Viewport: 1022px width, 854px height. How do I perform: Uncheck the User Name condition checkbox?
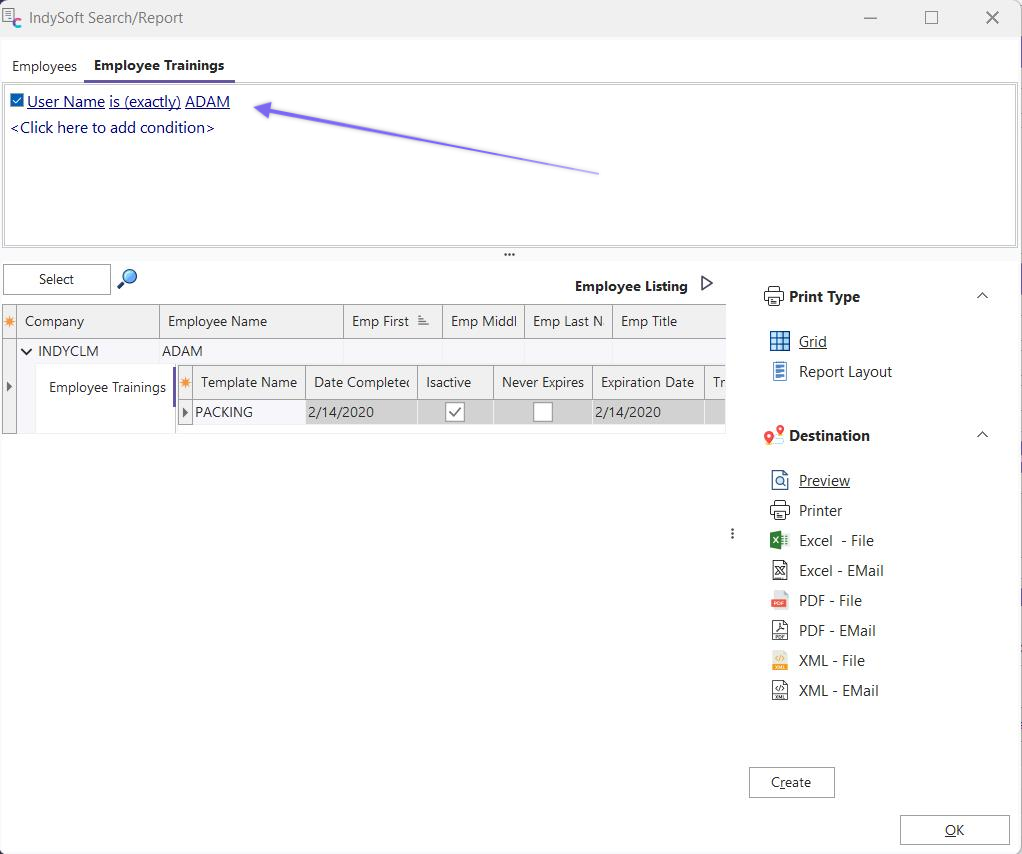pyautogui.click(x=17, y=101)
